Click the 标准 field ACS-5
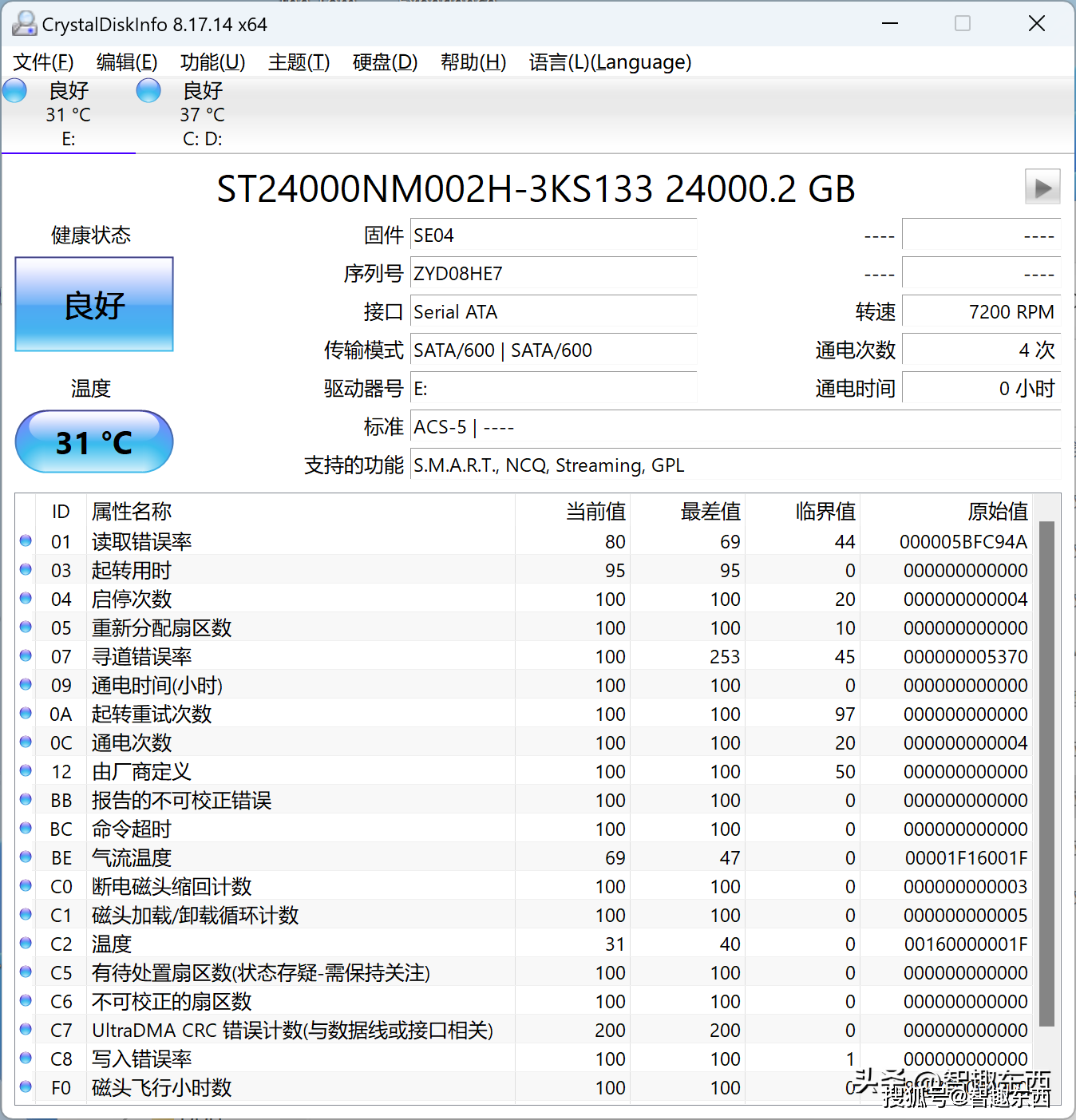Screen dimensions: 1076x1120 pos(735,427)
